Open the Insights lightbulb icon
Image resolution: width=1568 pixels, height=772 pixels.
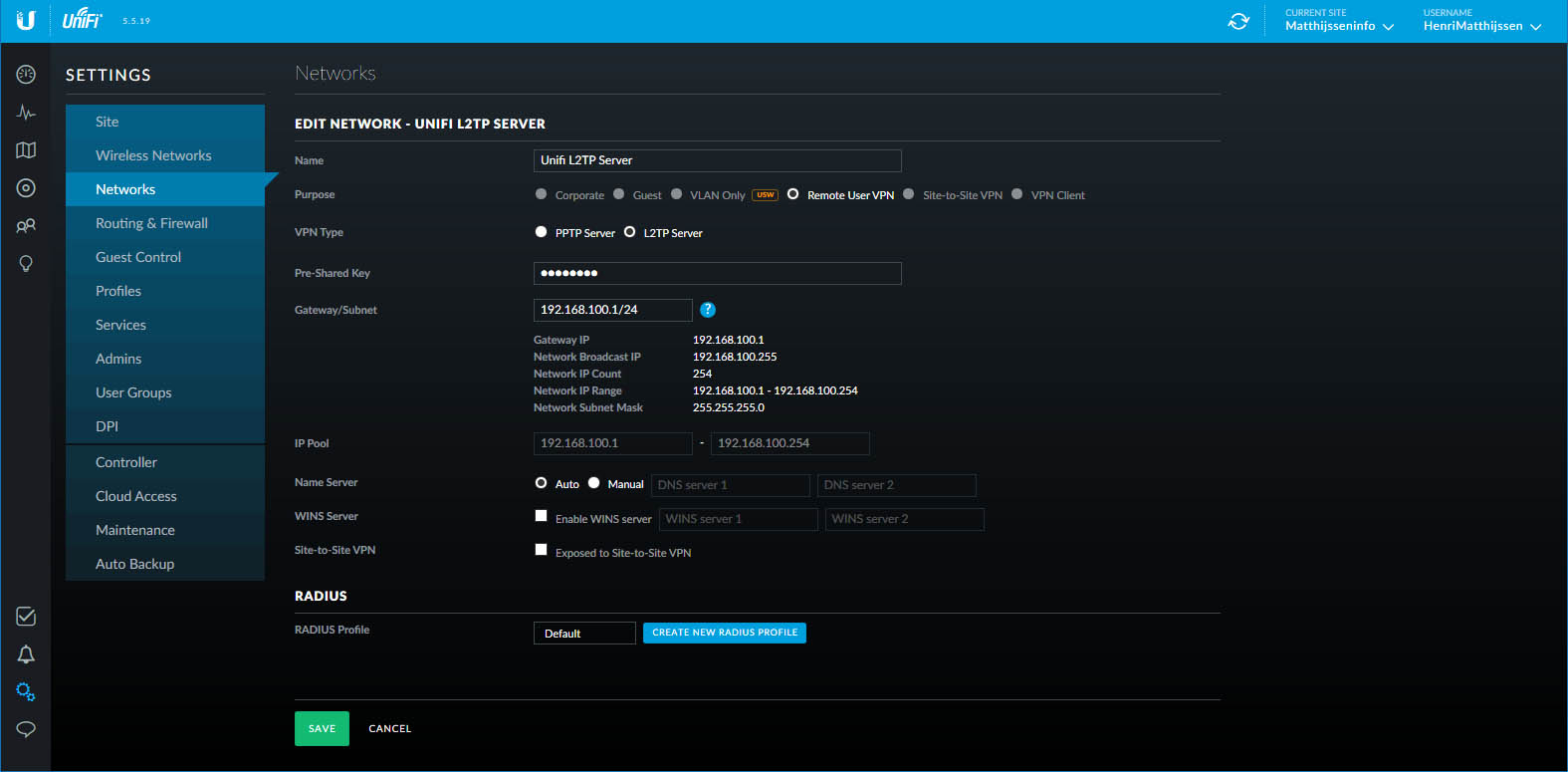pos(26,264)
